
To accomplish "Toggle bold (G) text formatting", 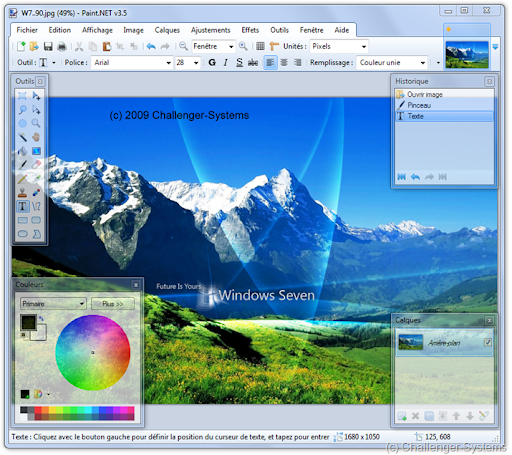I will (x=212, y=62).
